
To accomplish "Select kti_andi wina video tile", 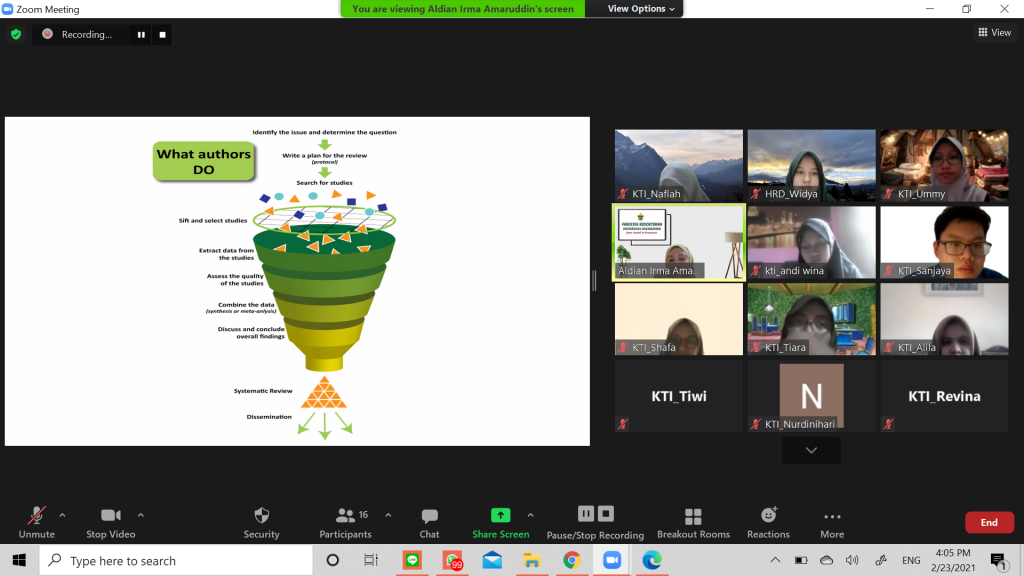I will (811, 242).
